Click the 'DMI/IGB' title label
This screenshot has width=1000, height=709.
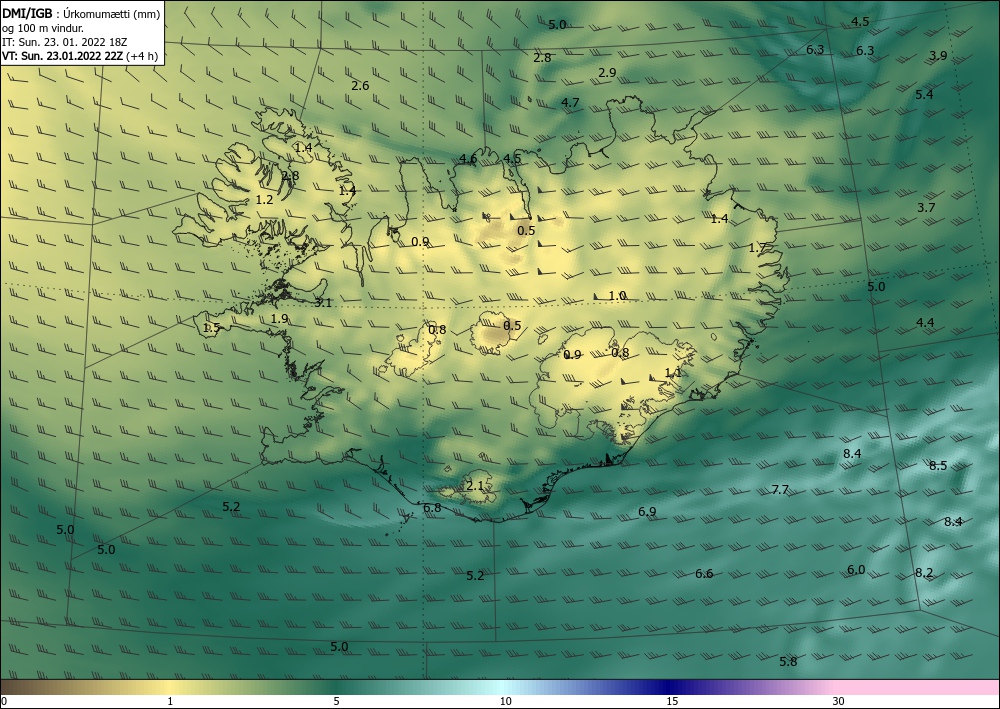click(27, 13)
